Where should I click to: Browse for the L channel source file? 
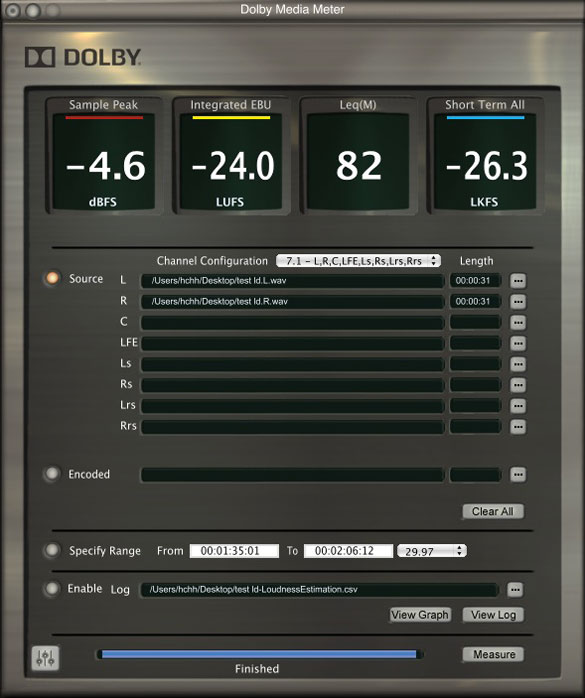[x=518, y=281]
